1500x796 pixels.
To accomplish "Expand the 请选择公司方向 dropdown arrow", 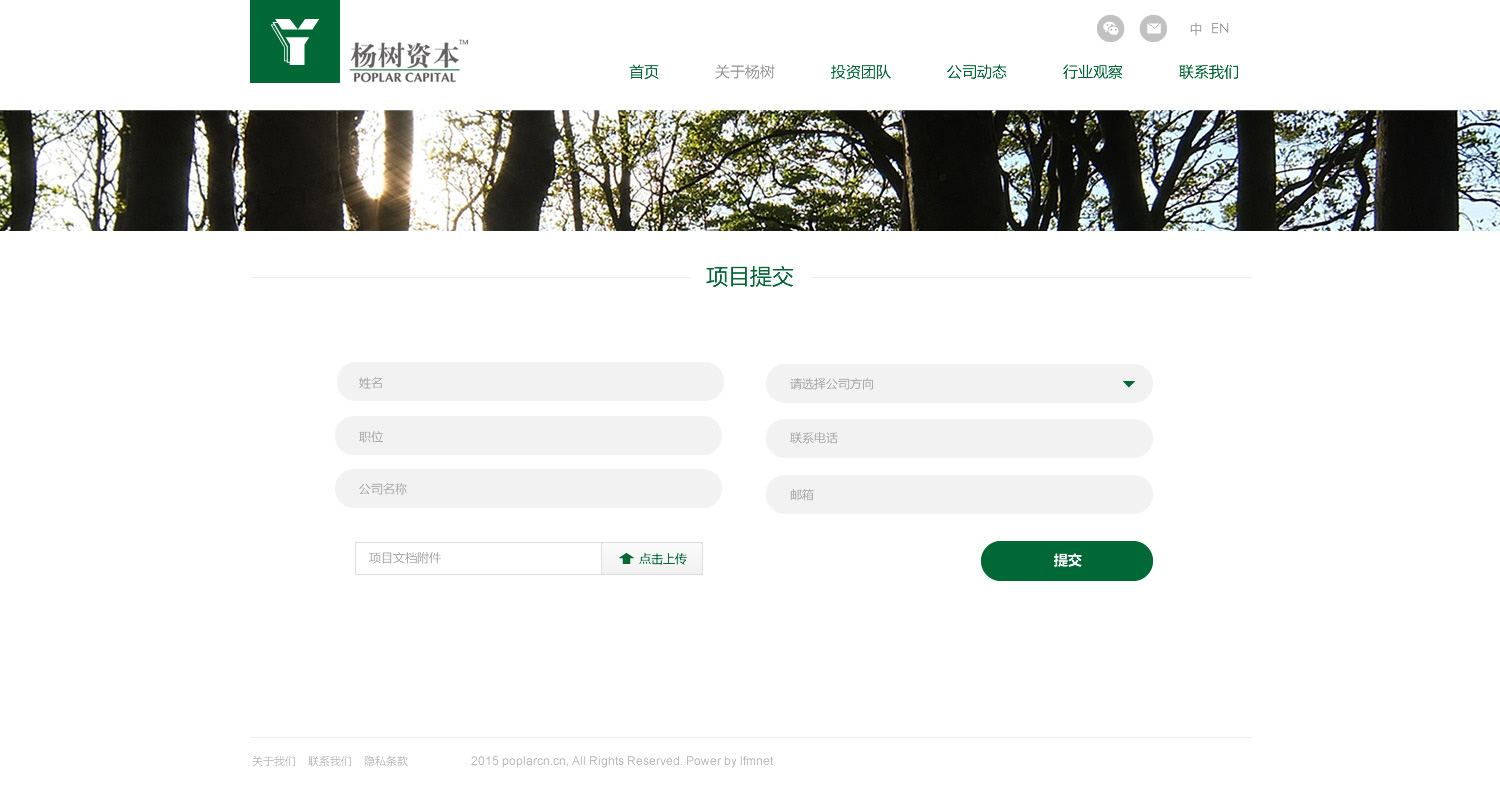I will 1128,384.
